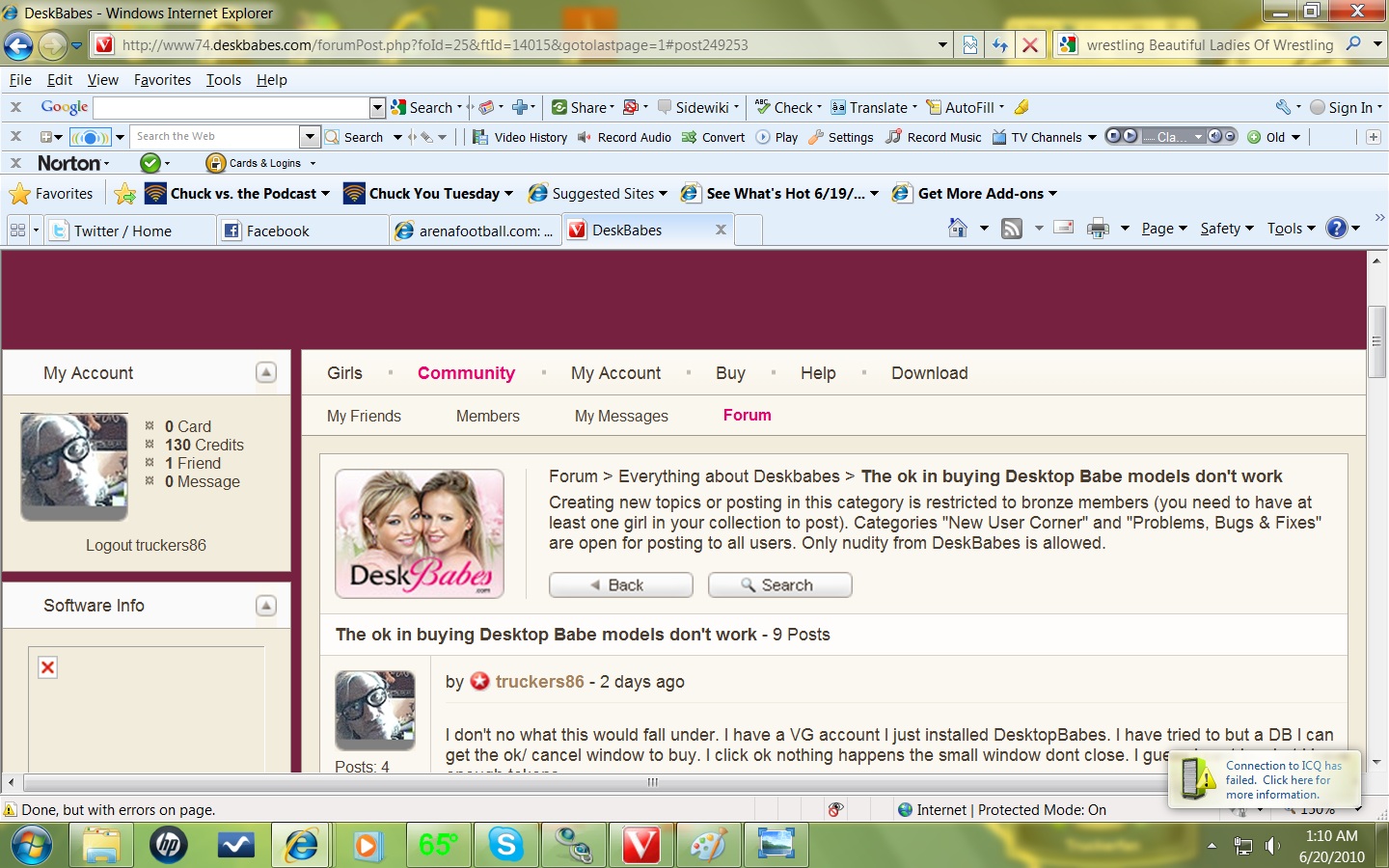Open the Safety dropdown menu
This screenshot has width=1389, height=868.
click(1226, 229)
